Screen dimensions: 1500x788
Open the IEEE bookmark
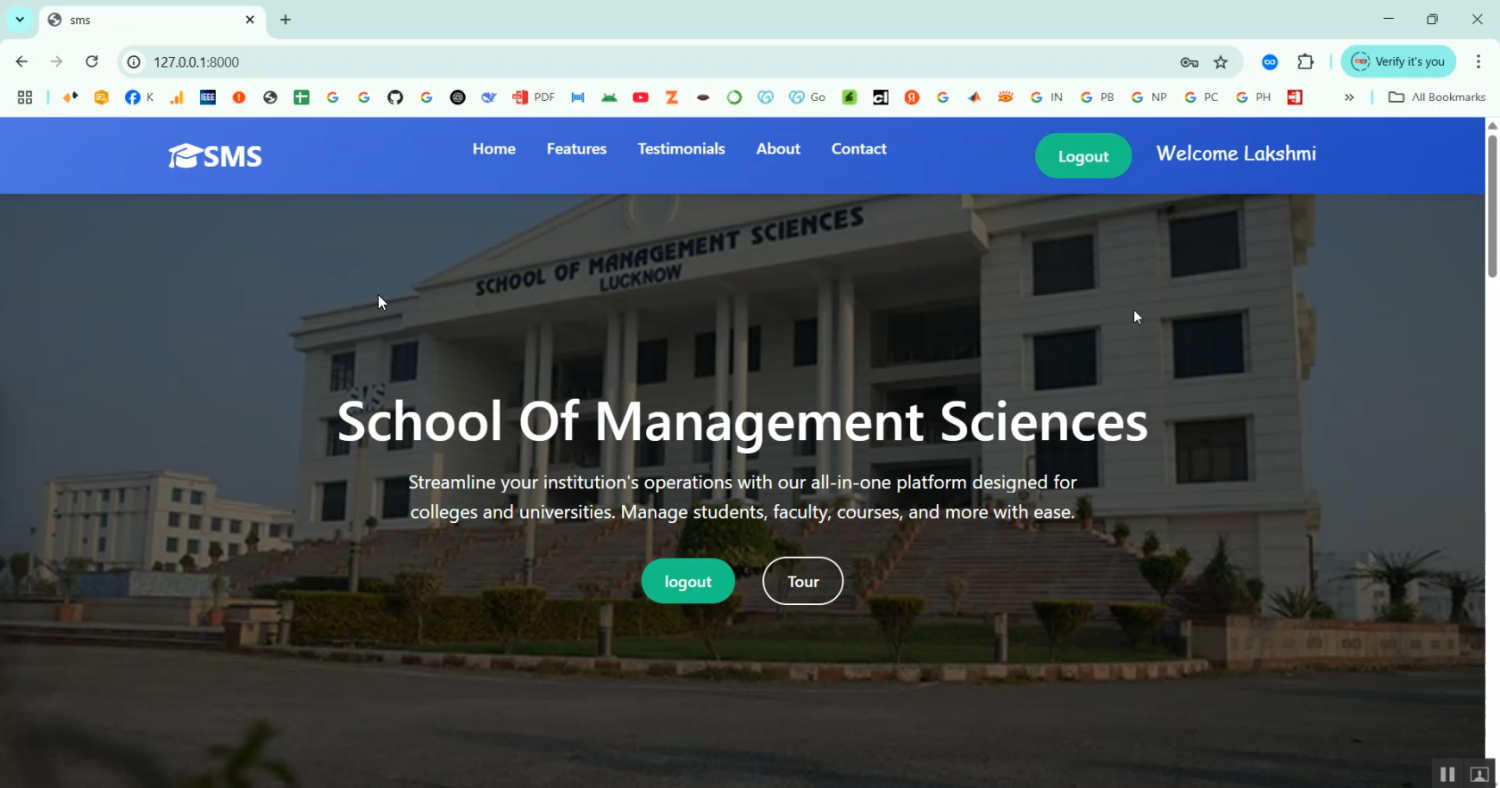[x=208, y=97]
